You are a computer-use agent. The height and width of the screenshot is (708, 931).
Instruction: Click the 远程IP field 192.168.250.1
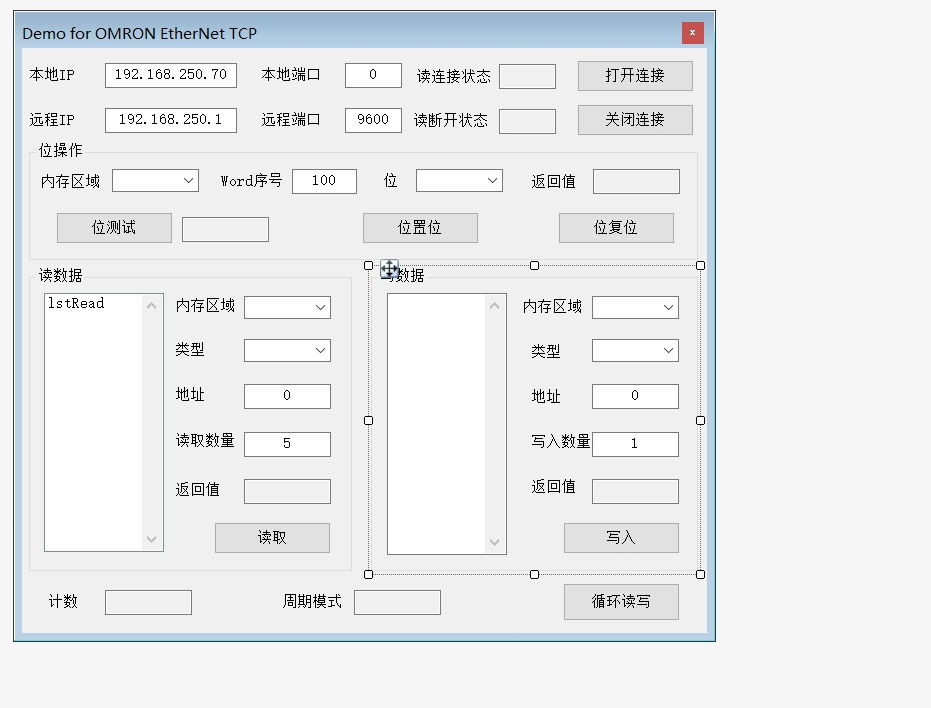point(171,120)
